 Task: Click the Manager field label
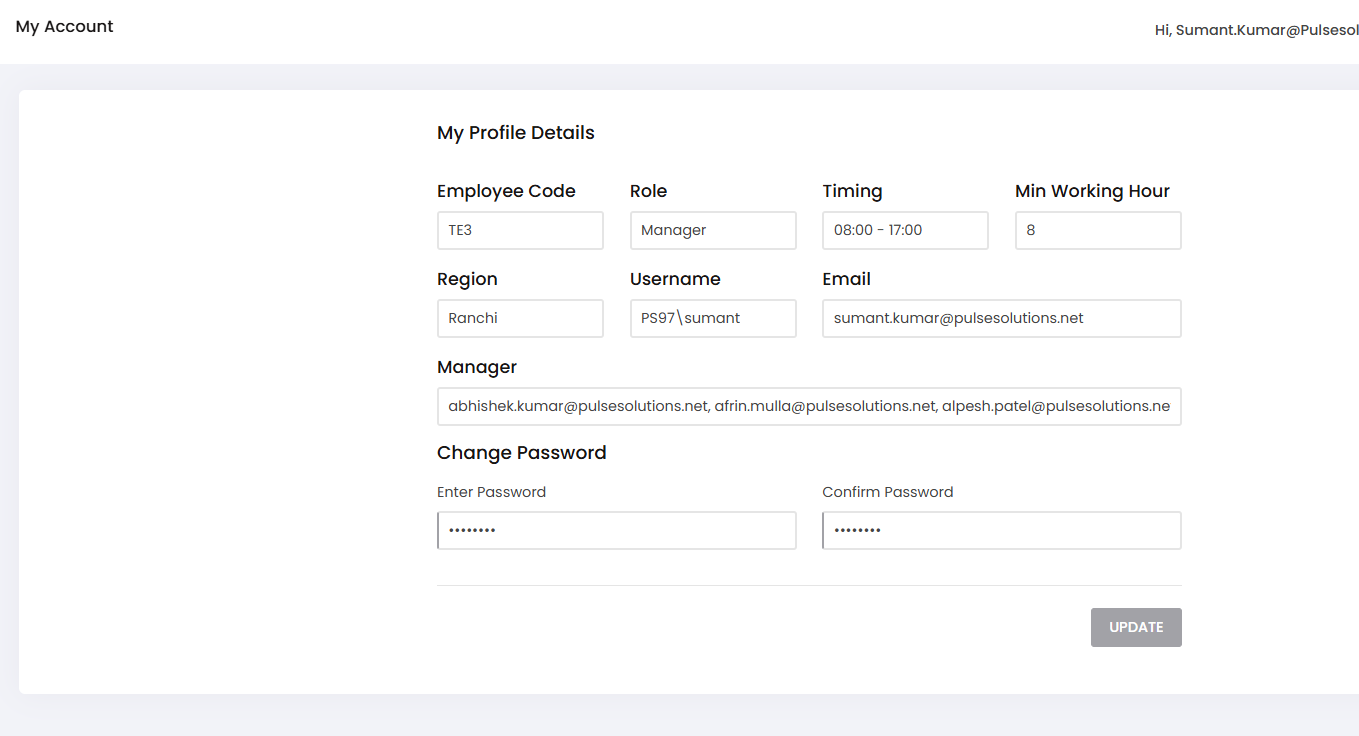tap(477, 367)
